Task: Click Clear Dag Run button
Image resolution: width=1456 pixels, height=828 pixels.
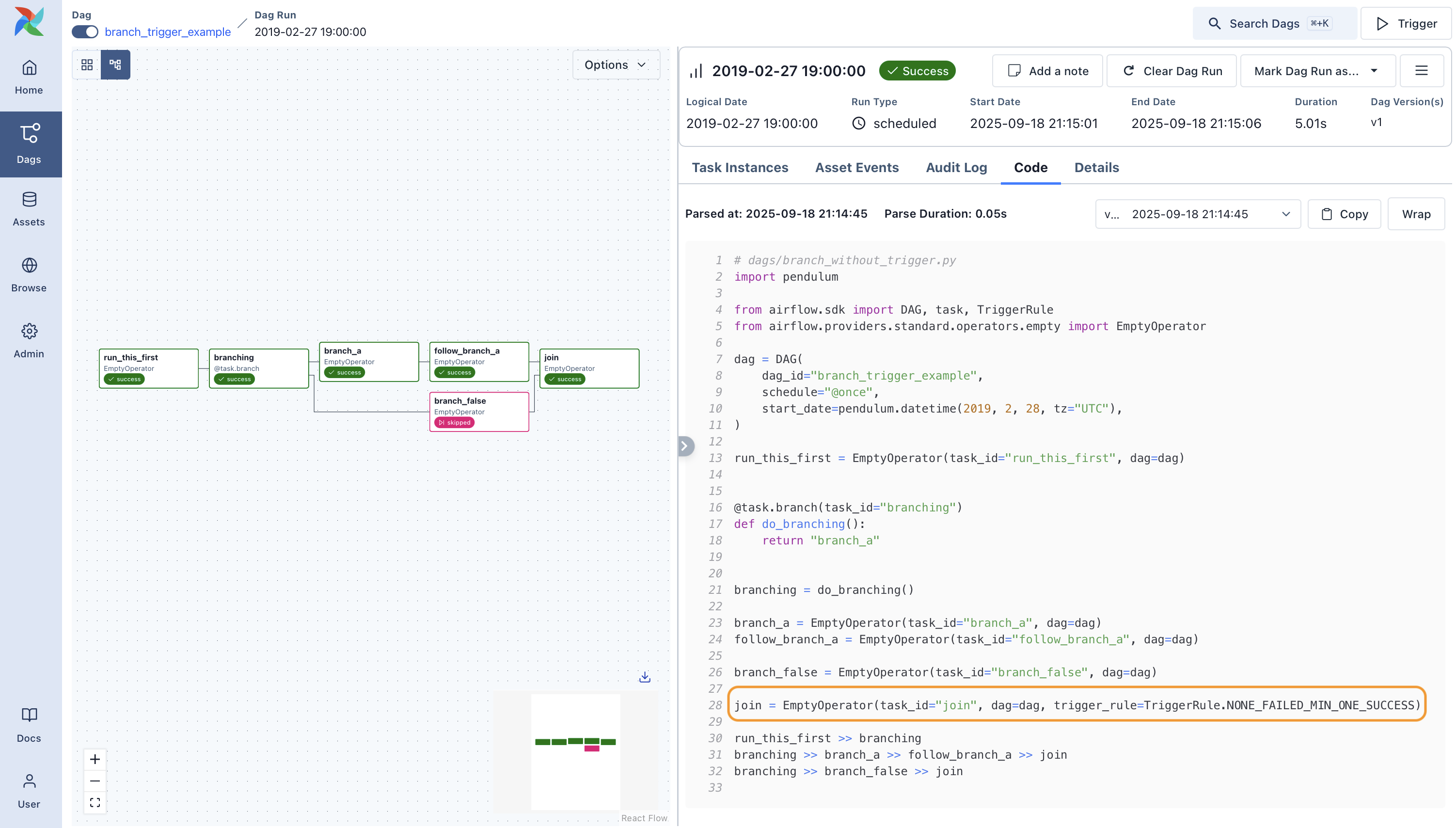Action: click(x=1172, y=71)
